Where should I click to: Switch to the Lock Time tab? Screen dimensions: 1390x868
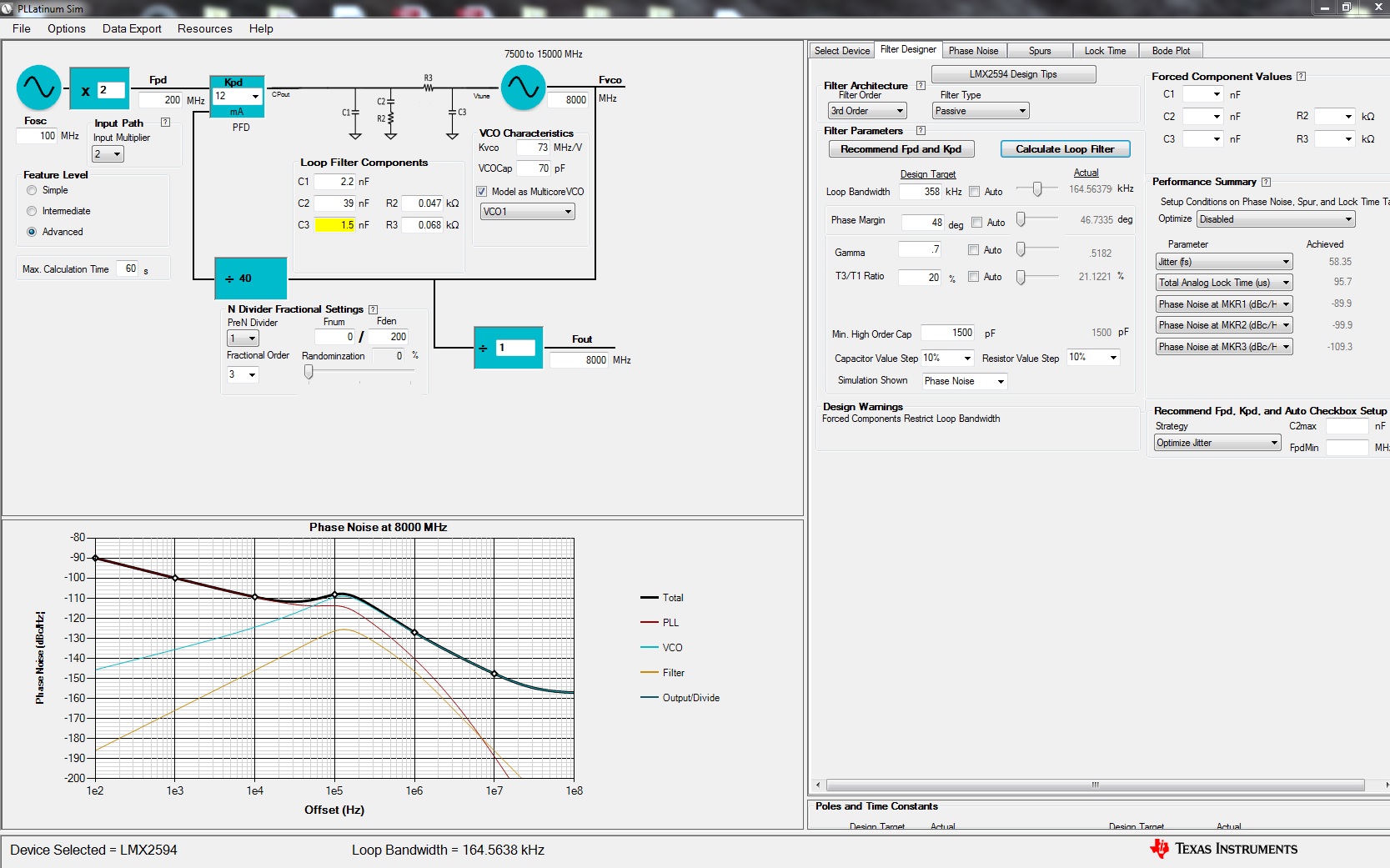coord(1105,51)
